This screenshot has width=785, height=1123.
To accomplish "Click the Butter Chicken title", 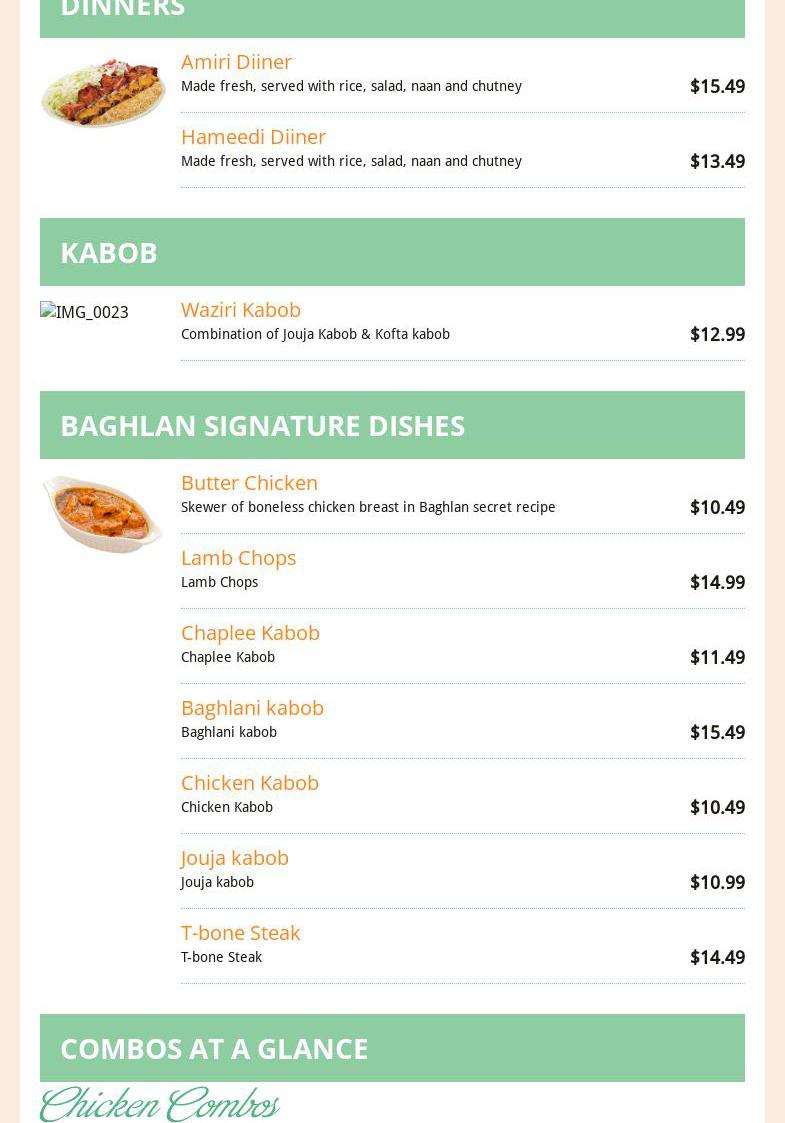I will point(249,483).
